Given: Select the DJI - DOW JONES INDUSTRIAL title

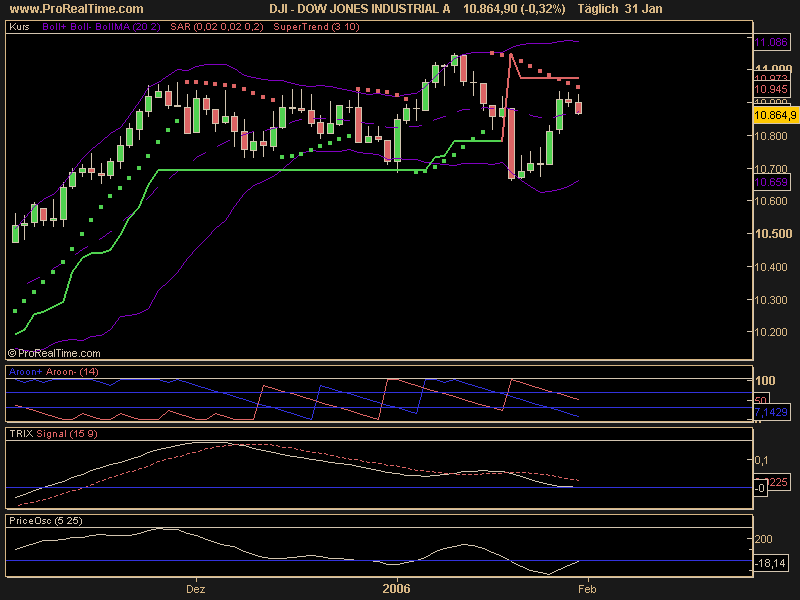Looking at the screenshot, I should pyautogui.click(x=360, y=9).
